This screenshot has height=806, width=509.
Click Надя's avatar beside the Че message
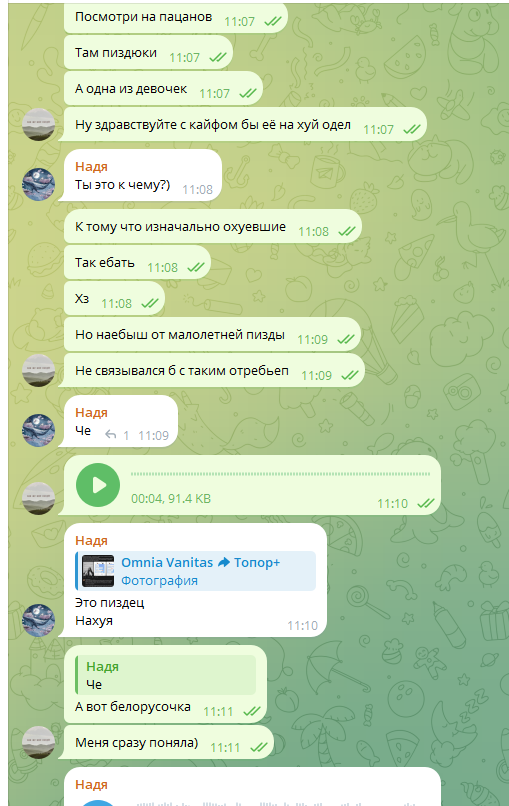click(x=39, y=430)
